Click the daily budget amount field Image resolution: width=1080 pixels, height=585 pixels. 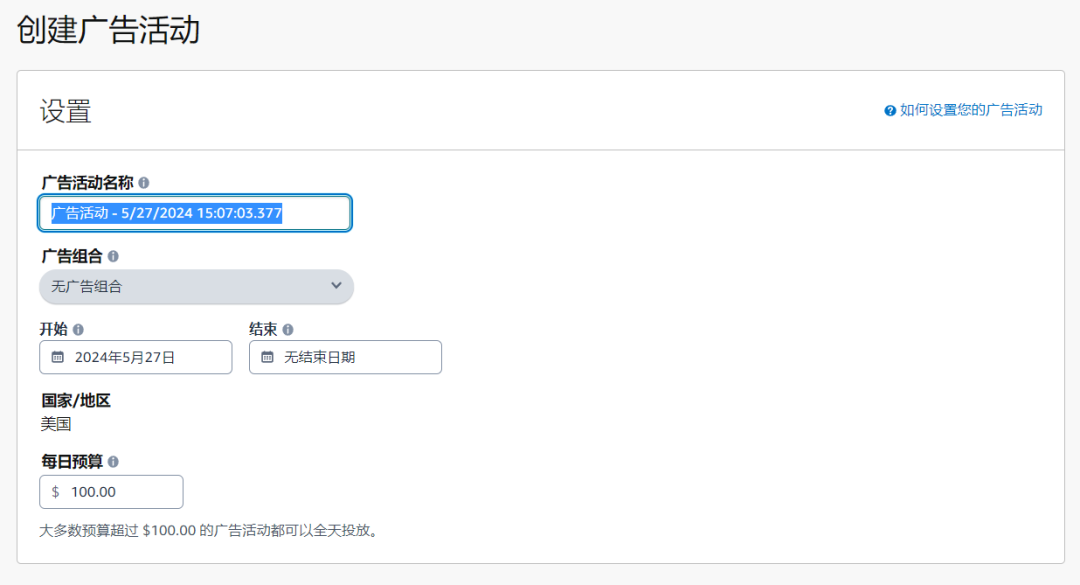click(x=120, y=491)
